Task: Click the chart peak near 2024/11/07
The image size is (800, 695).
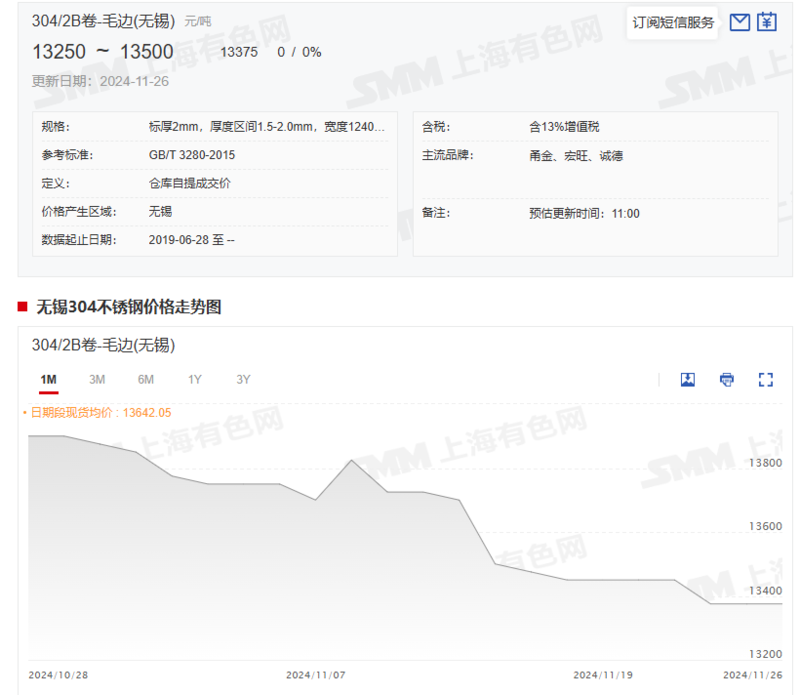Action: coord(352,460)
